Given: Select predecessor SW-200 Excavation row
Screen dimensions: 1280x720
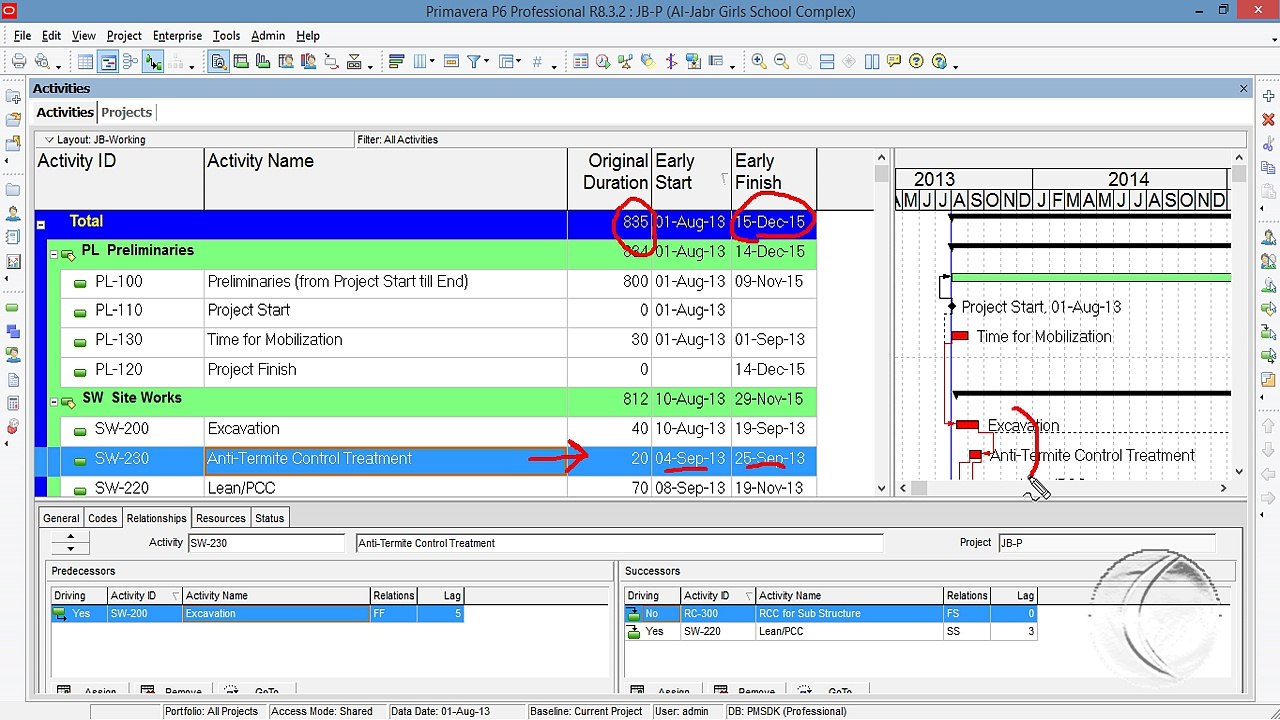Looking at the screenshot, I should [257, 613].
